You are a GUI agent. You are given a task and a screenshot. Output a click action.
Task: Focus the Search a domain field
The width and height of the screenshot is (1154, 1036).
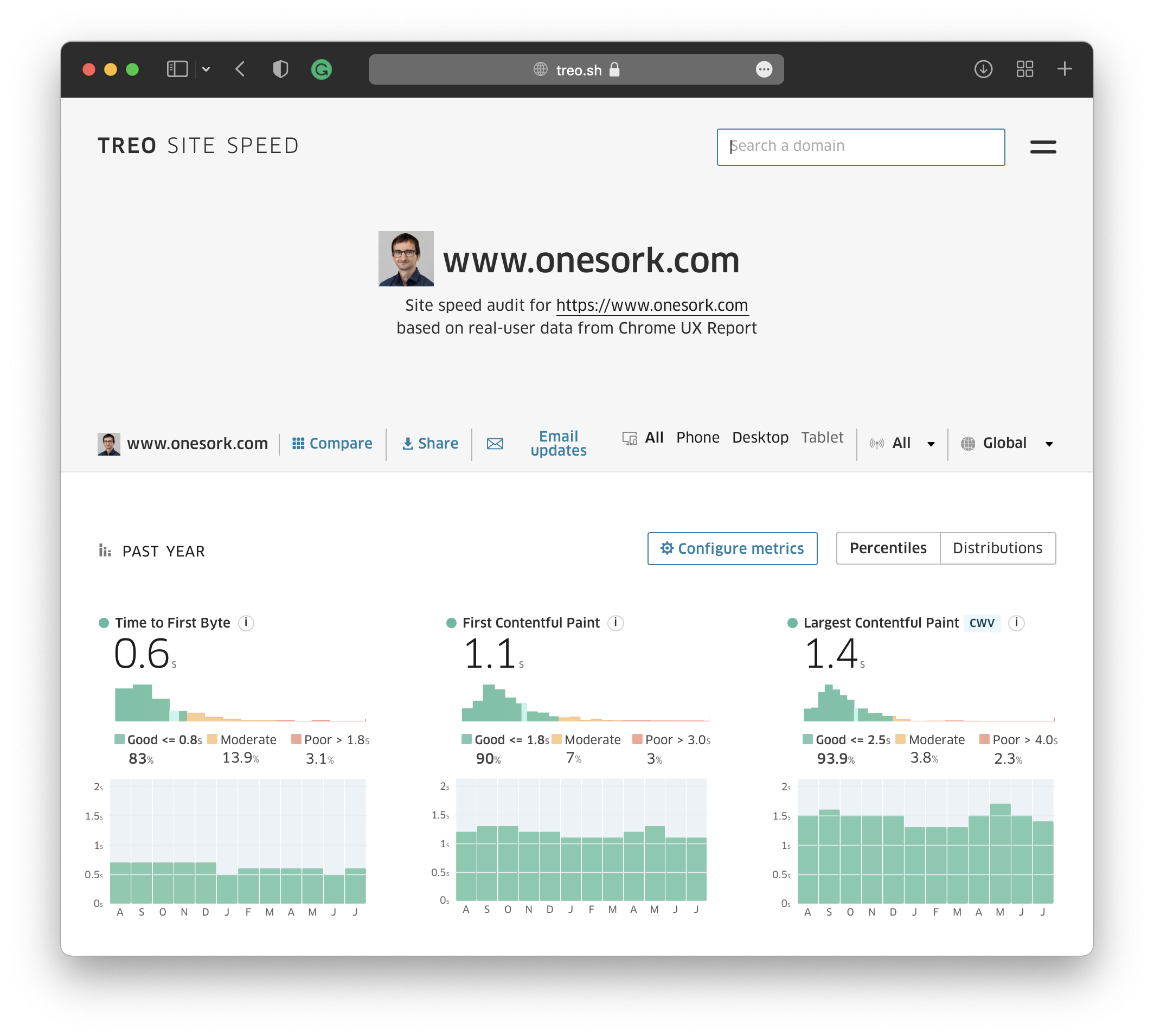(861, 147)
